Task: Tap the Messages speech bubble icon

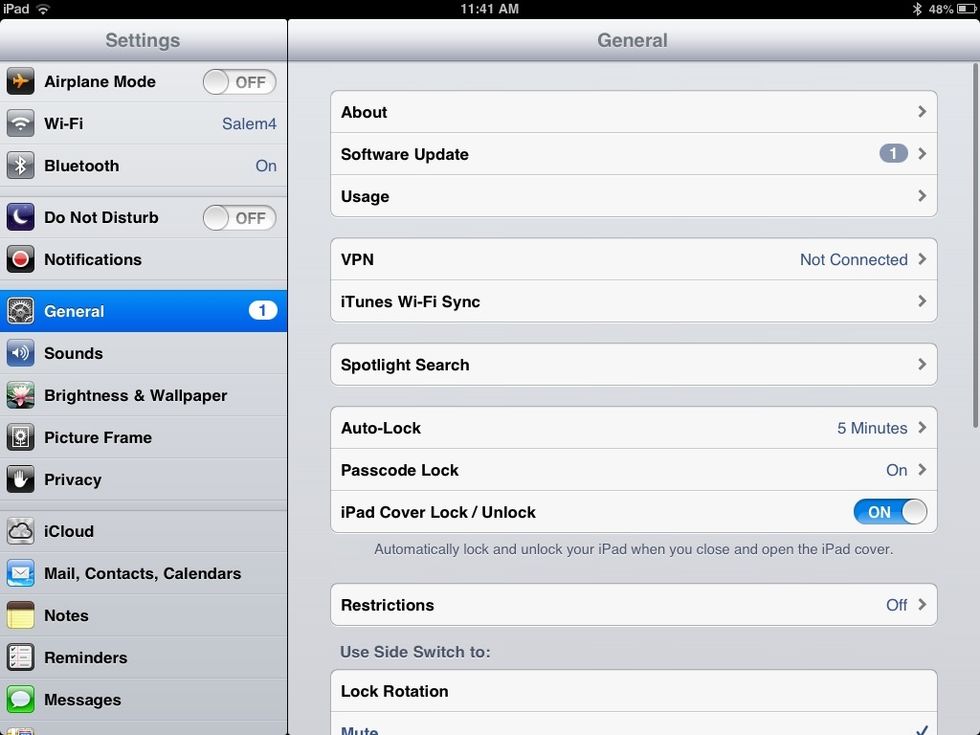Action: click(x=20, y=699)
